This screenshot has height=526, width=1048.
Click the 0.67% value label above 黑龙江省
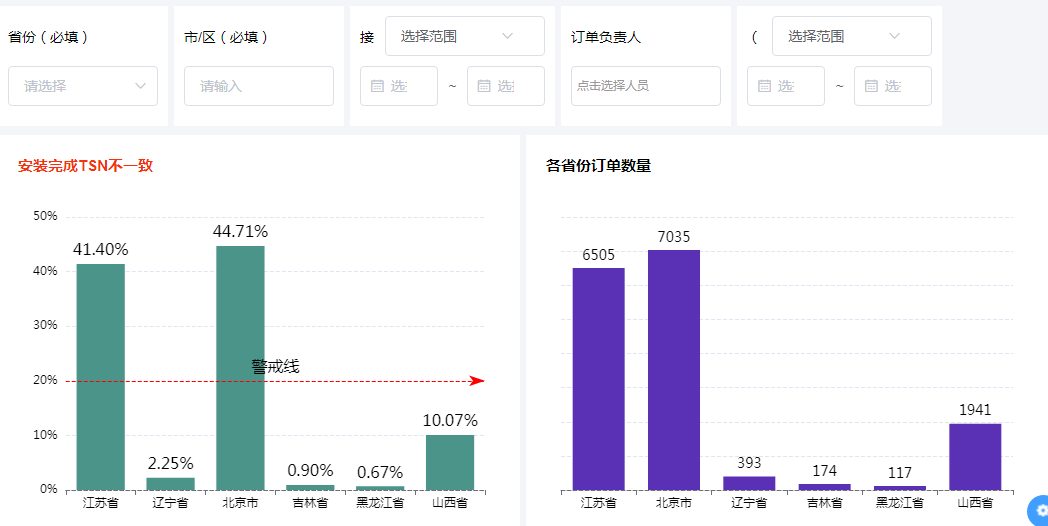tap(380, 473)
